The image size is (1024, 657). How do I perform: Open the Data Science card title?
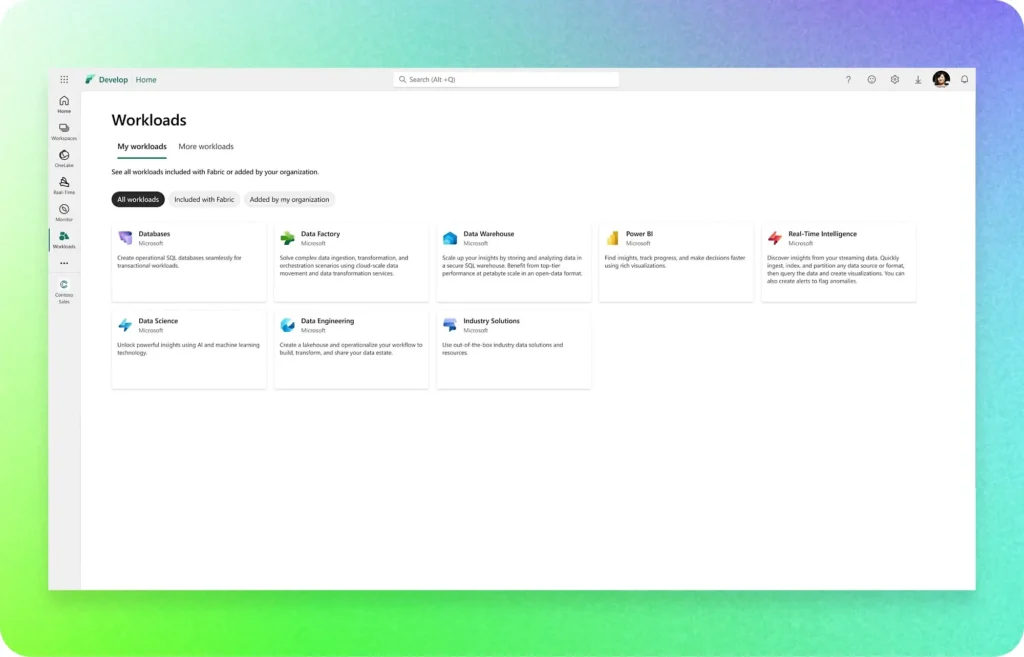(158, 321)
